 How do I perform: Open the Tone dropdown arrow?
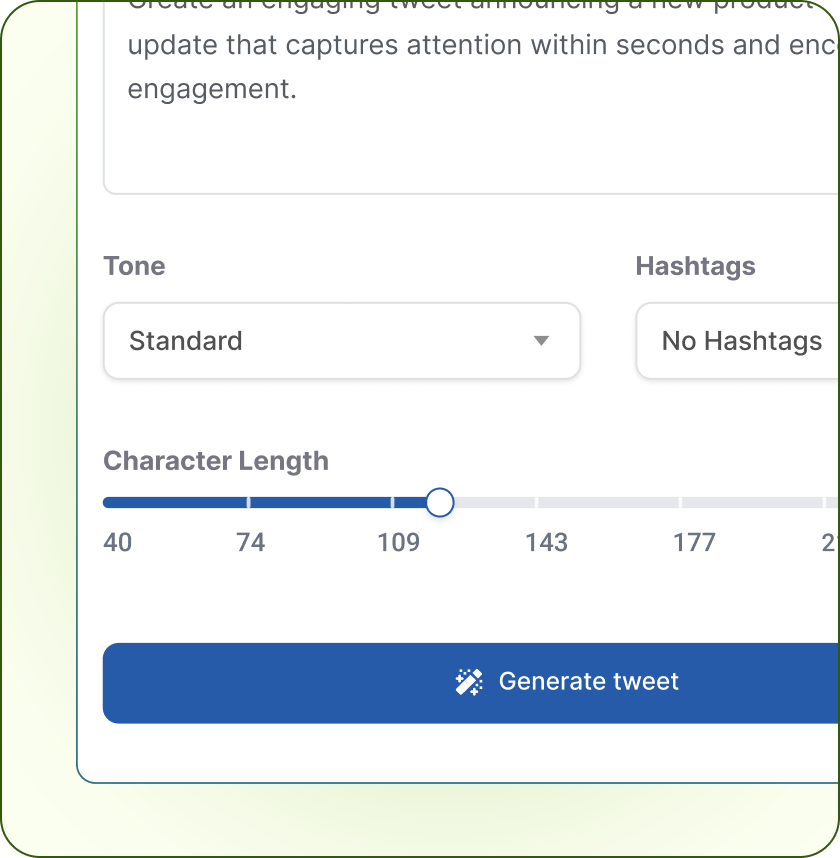541,341
